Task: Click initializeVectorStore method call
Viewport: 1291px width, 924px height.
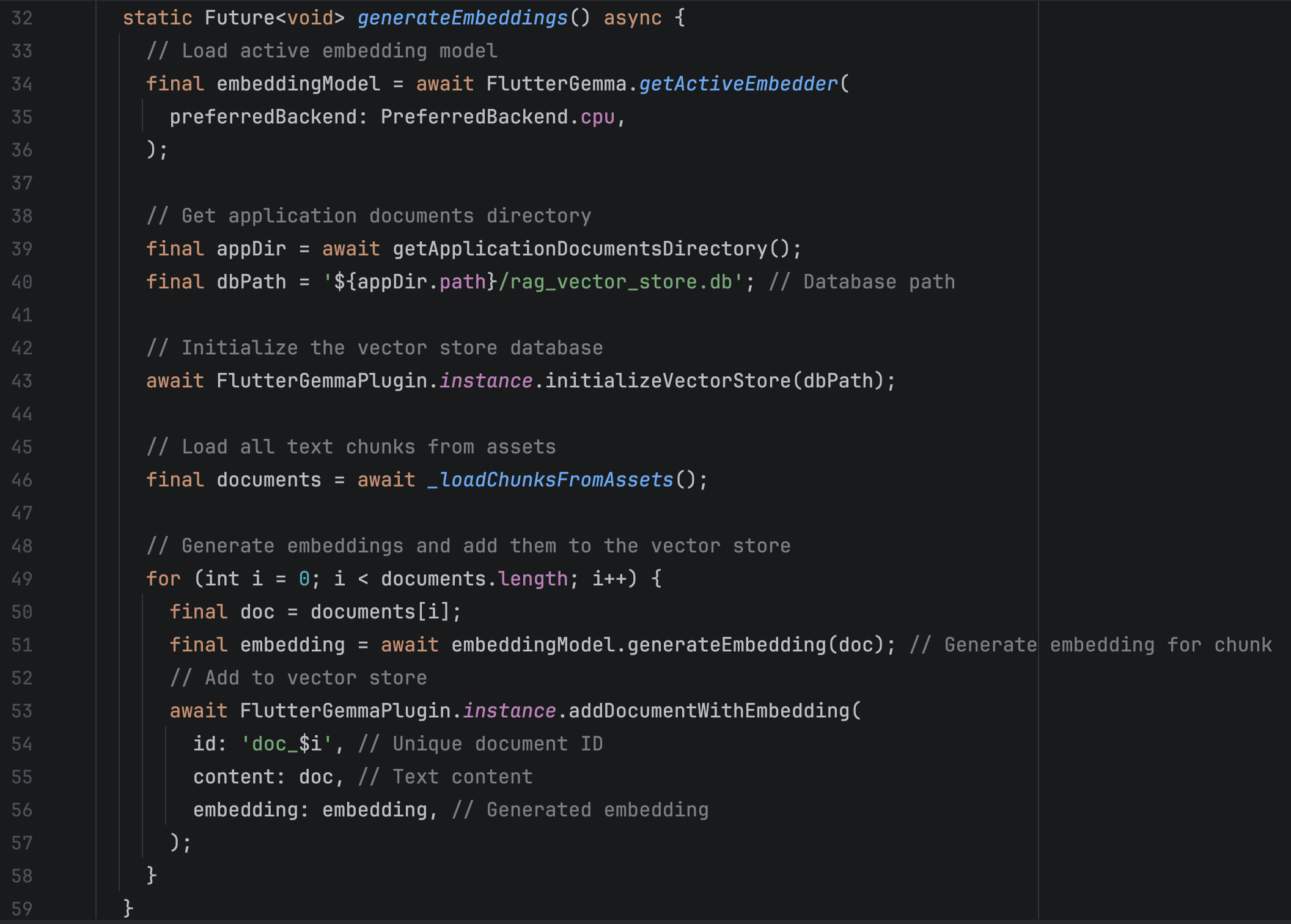Action: (668, 381)
